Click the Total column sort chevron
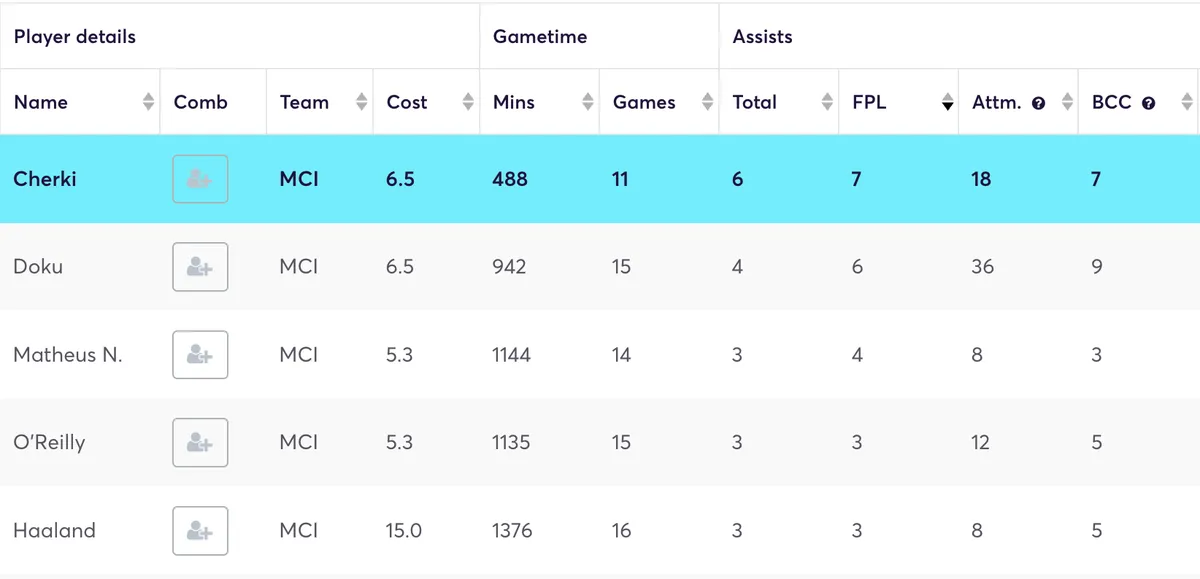The image size is (1200, 579). point(828,102)
